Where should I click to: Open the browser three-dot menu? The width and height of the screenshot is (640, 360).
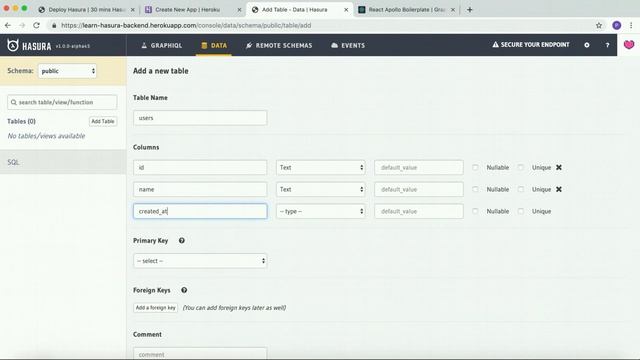(631, 25)
